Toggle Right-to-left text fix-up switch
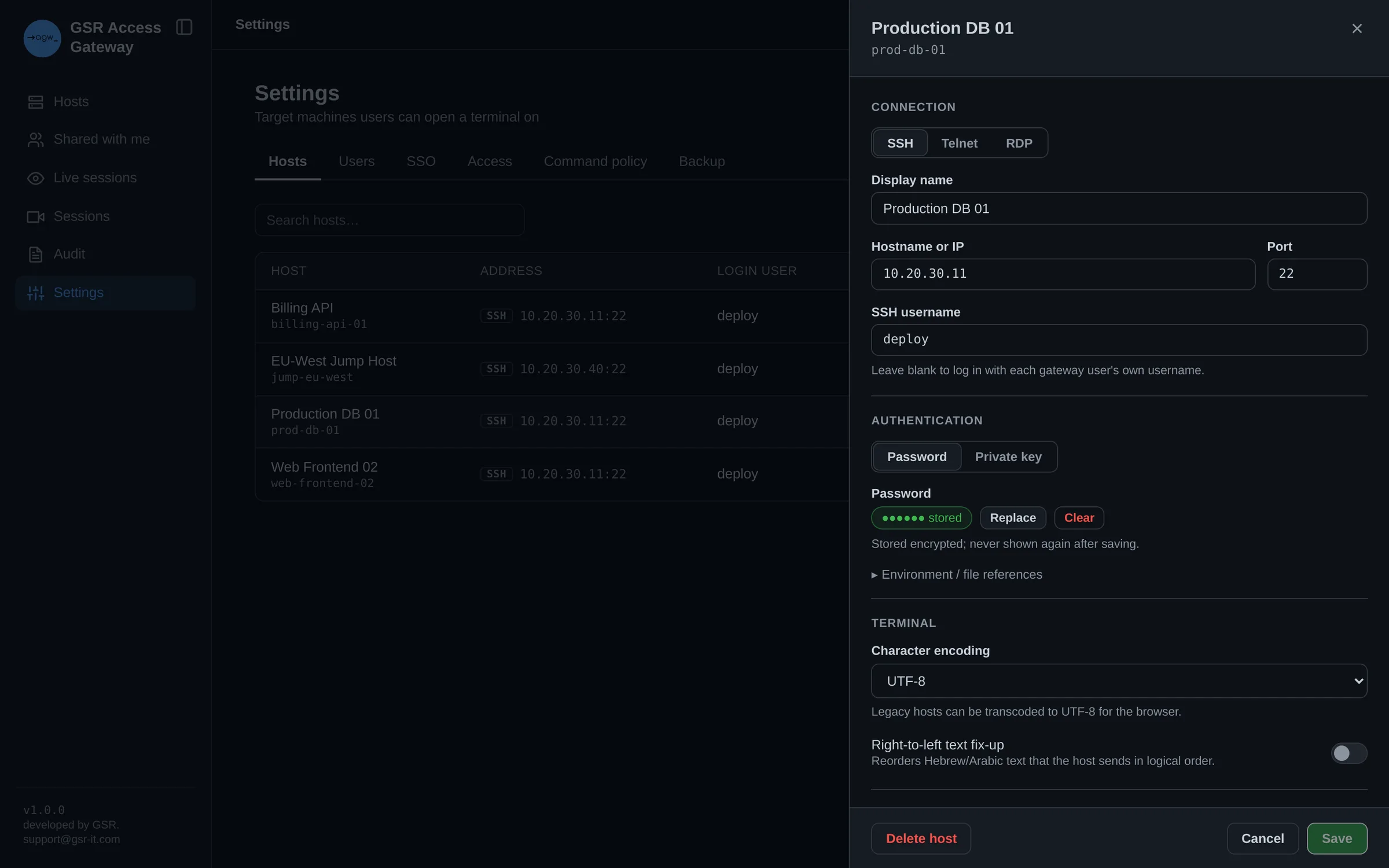 1348,753
